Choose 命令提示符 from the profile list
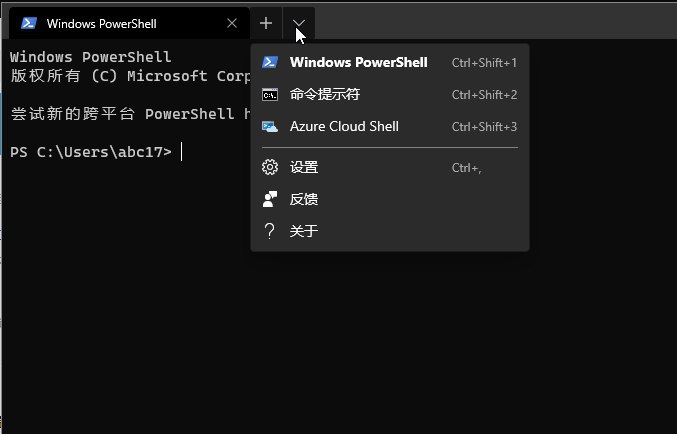 click(x=324, y=95)
